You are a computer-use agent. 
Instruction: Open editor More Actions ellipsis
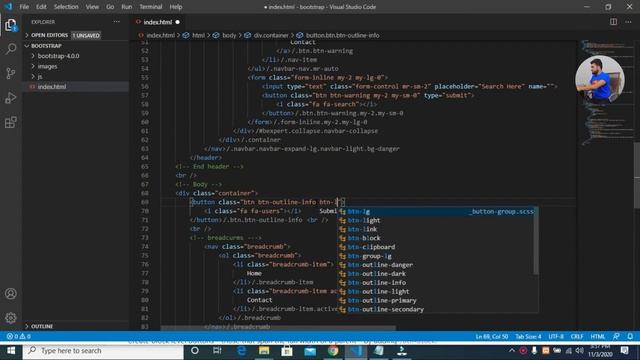628,22
